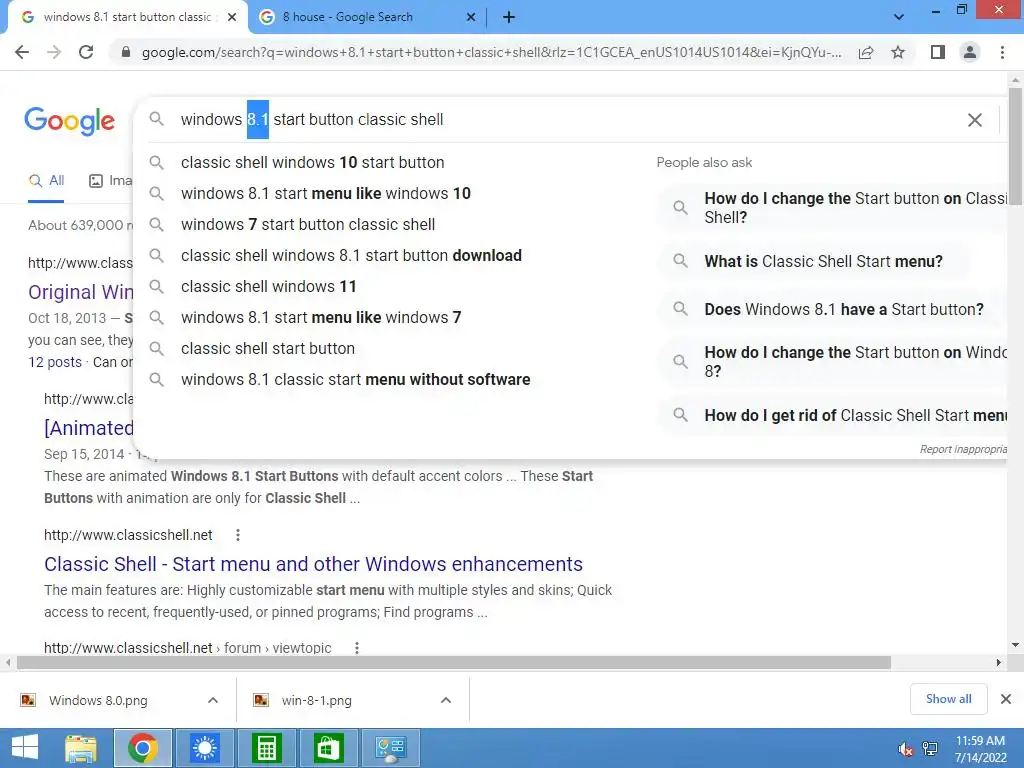Select suggestion 'classic shell windows 11'
Screen dimensions: 1024x768
pyautogui.click(x=268, y=287)
